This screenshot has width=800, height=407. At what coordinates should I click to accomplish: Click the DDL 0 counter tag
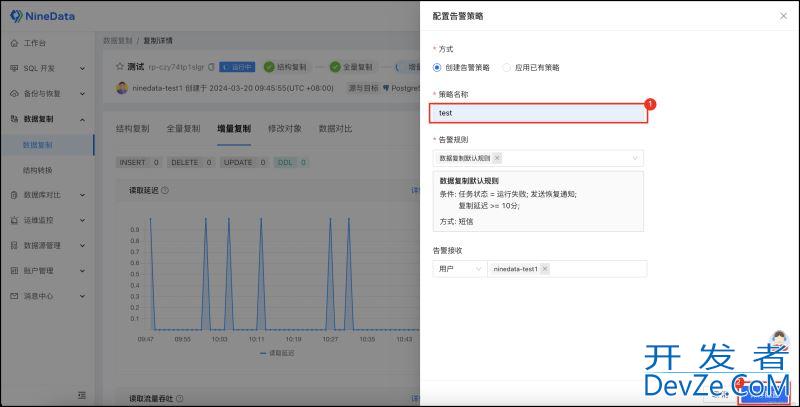291,162
